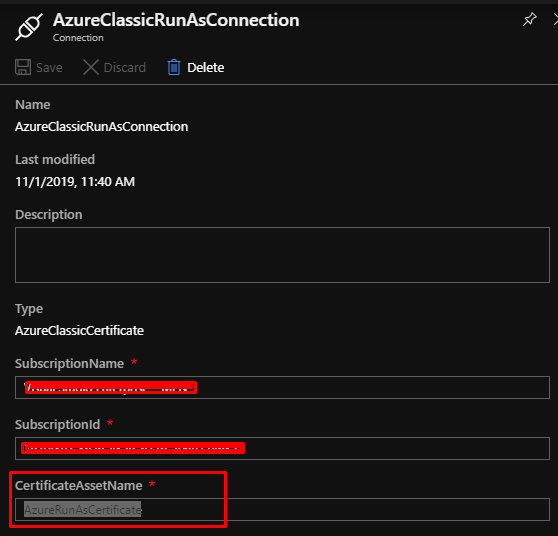Click the Connection subtitle under title
The image size is (558, 536).
[78, 38]
